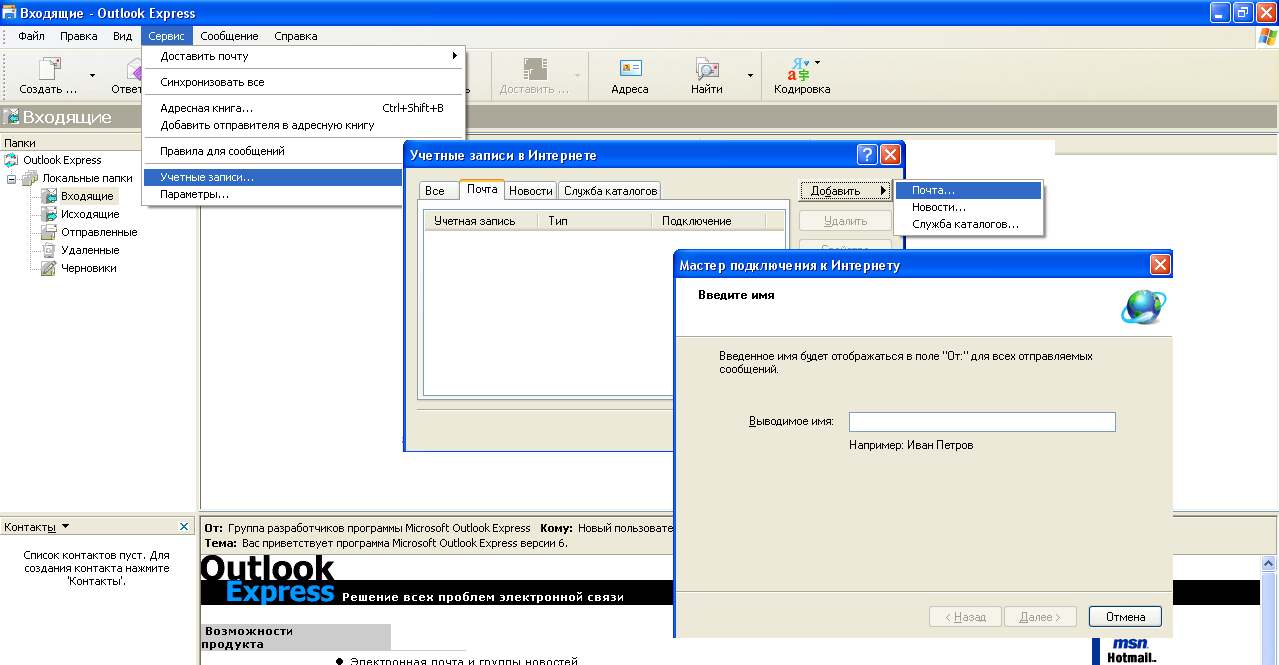Select Служба каталогов... in the Добавить submenu
This screenshot has height=665, width=1279.
pos(968,224)
